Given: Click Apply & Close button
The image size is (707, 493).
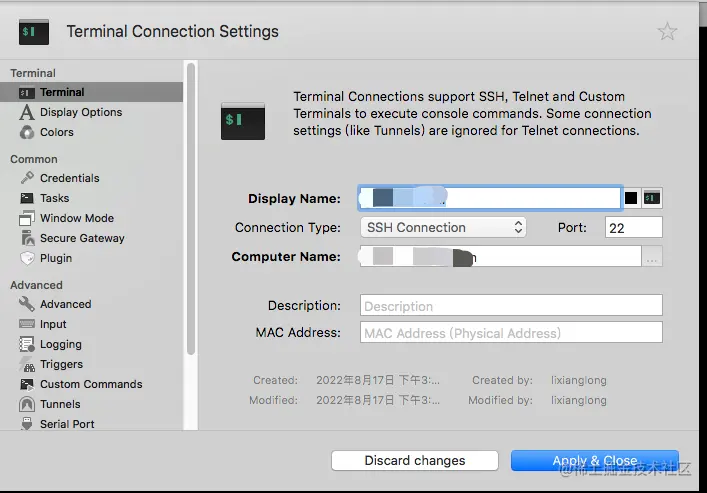Looking at the screenshot, I should pyautogui.click(x=594, y=461).
